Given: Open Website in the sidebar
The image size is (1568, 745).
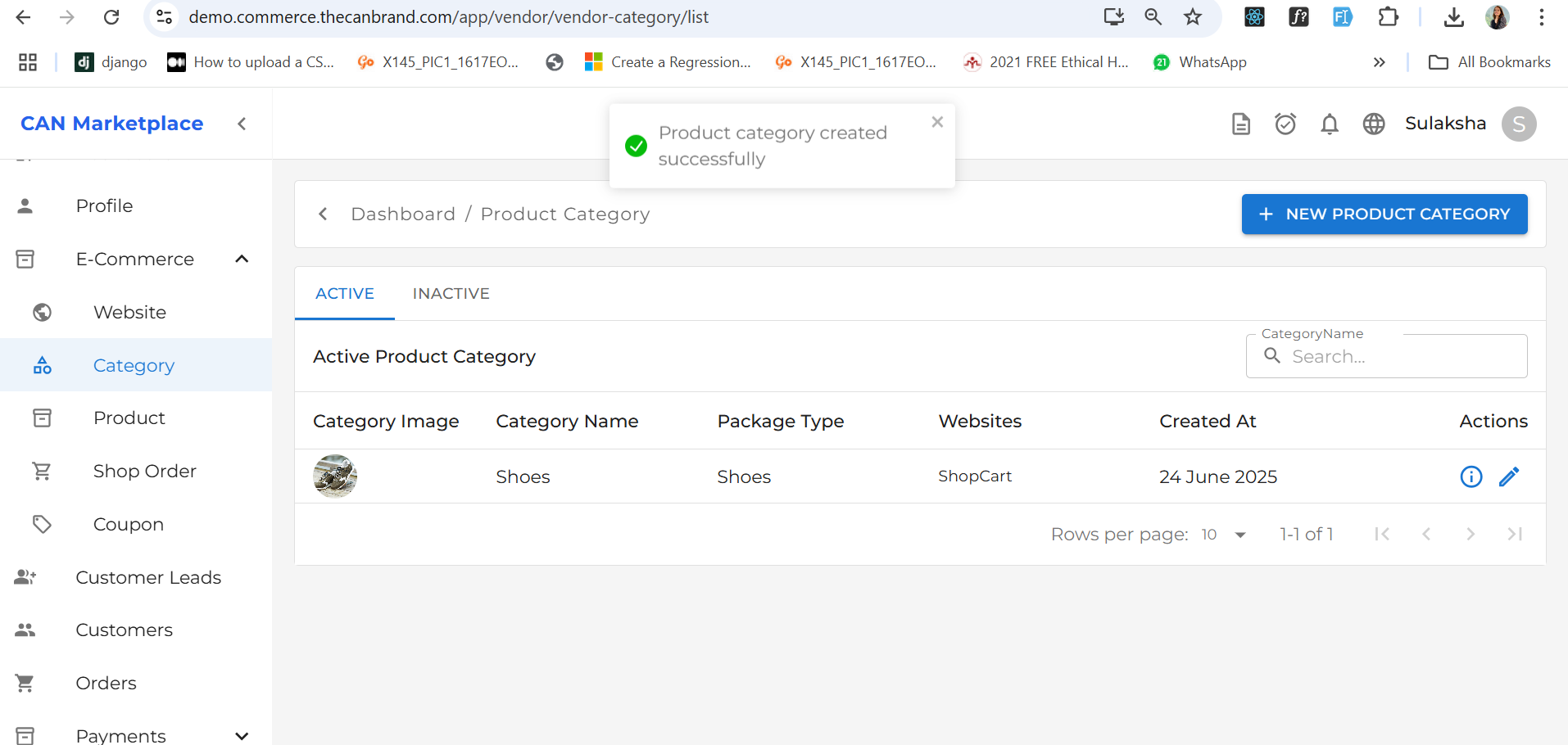Looking at the screenshot, I should click(x=136, y=312).
